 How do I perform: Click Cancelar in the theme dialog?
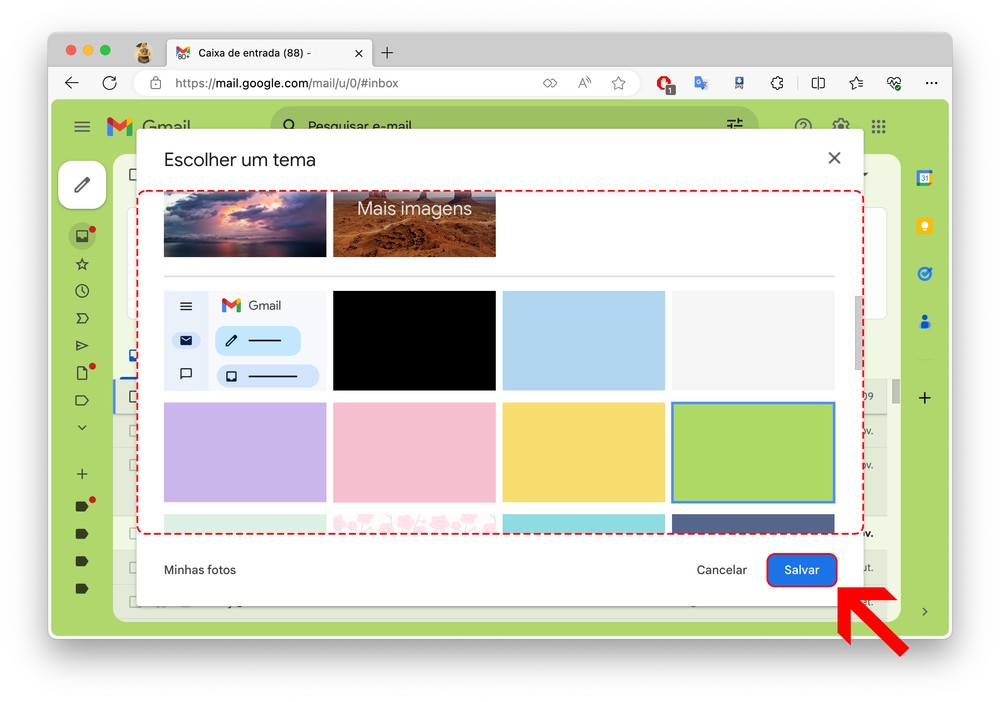[x=721, y=569]
